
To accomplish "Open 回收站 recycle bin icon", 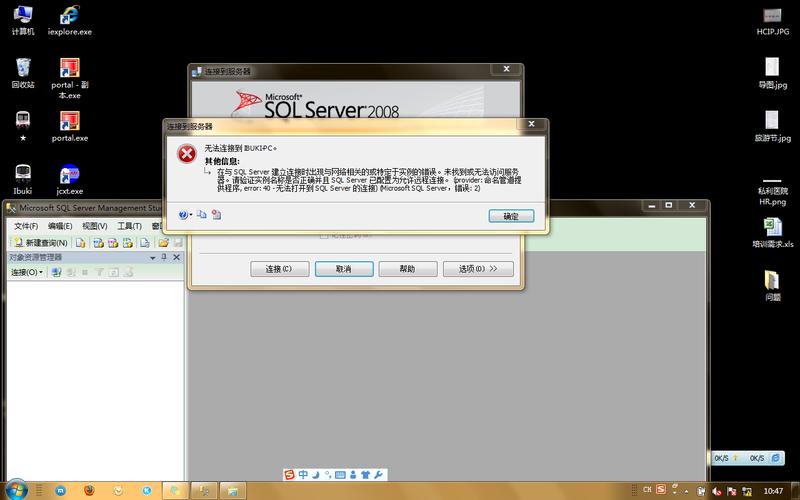I will [x=23, y=73].
